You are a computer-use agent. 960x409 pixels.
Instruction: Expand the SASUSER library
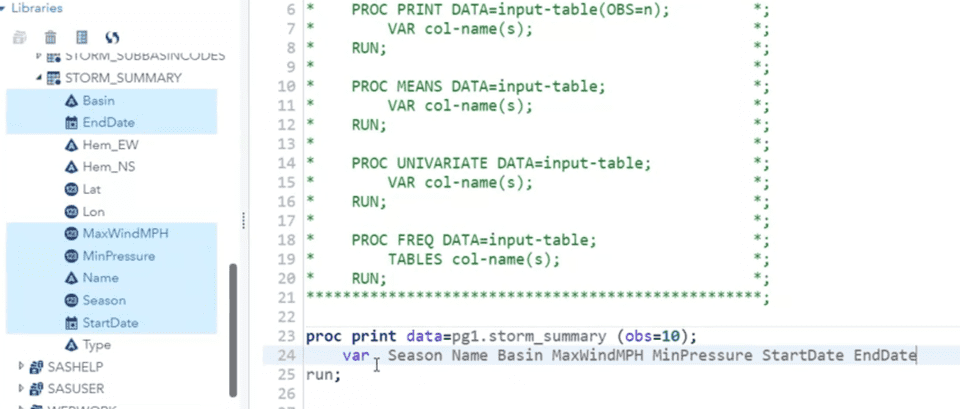(x=21, y=388)
